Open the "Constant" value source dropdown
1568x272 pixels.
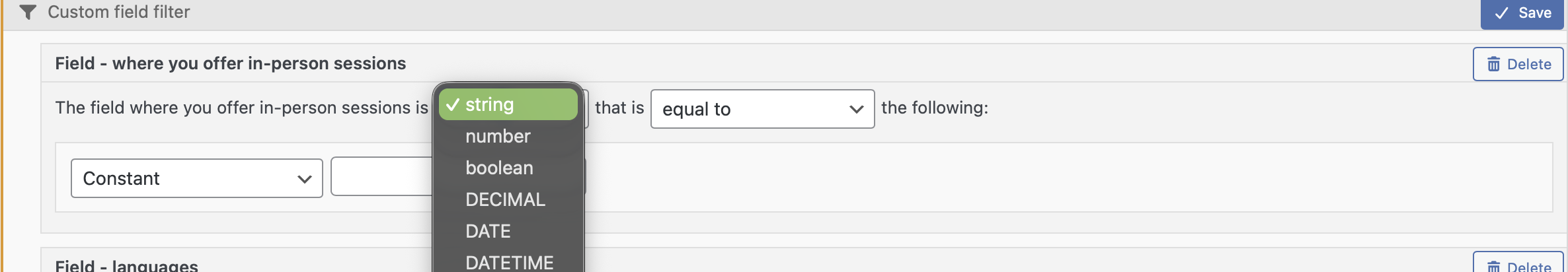point(196,178)
